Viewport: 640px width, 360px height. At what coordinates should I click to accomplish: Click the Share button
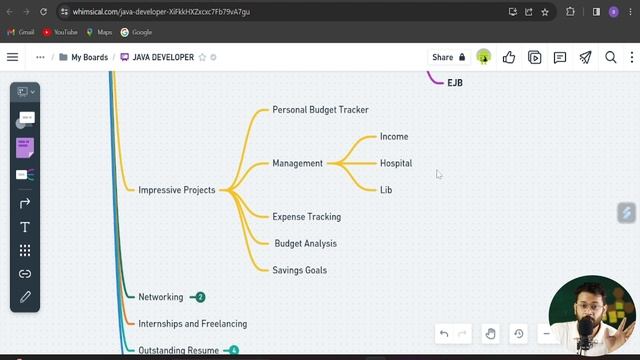tap(449, 58)
